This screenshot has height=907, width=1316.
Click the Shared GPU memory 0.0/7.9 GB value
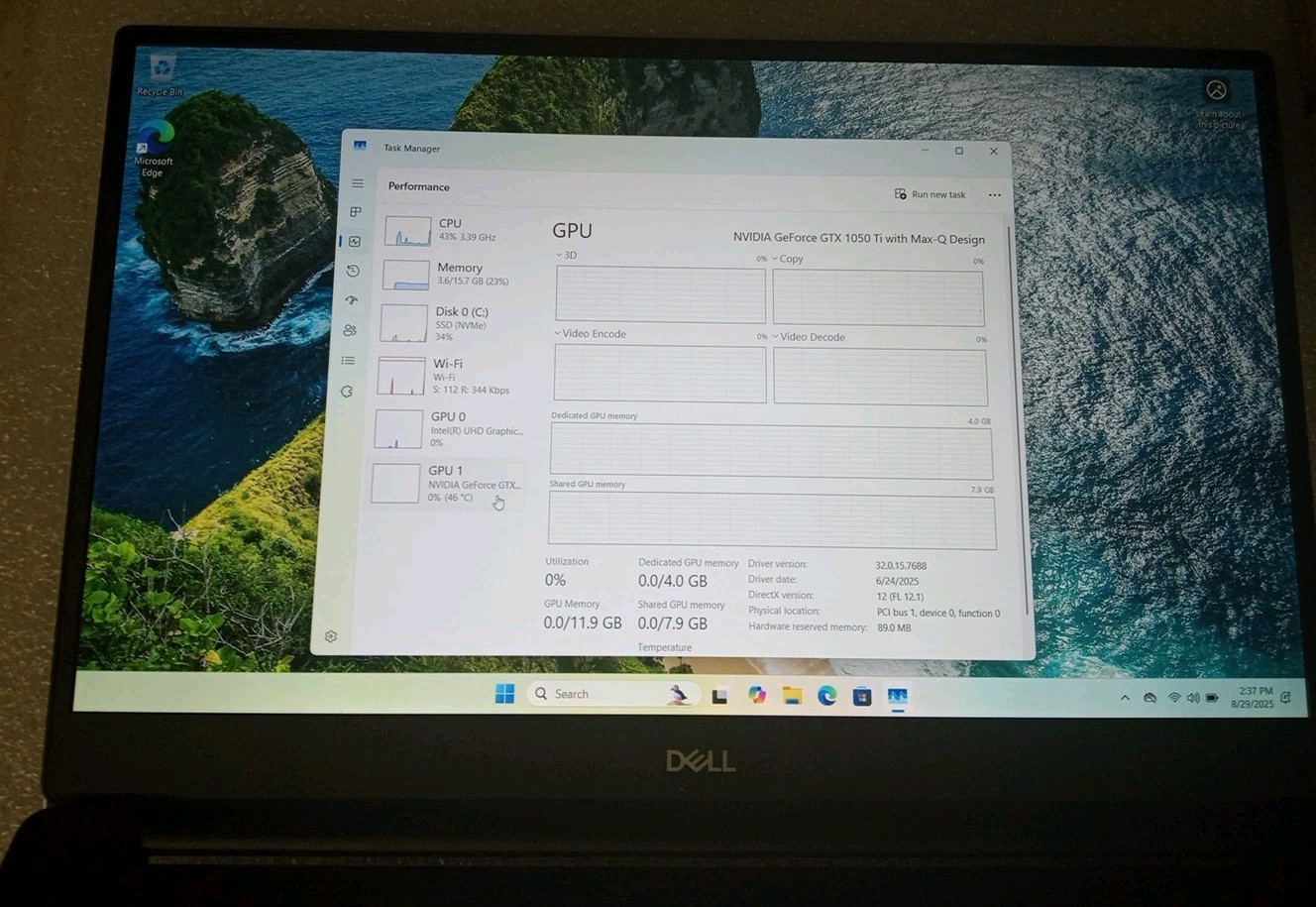point(673,624)
